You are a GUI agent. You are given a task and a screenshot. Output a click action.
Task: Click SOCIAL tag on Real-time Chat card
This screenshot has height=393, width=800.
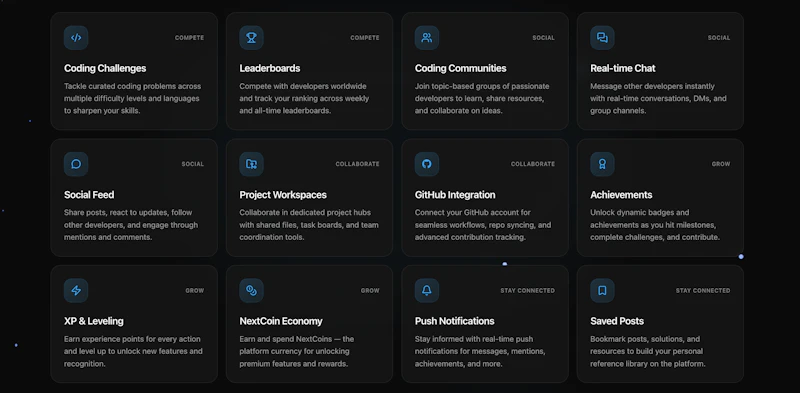click(719, 38)
